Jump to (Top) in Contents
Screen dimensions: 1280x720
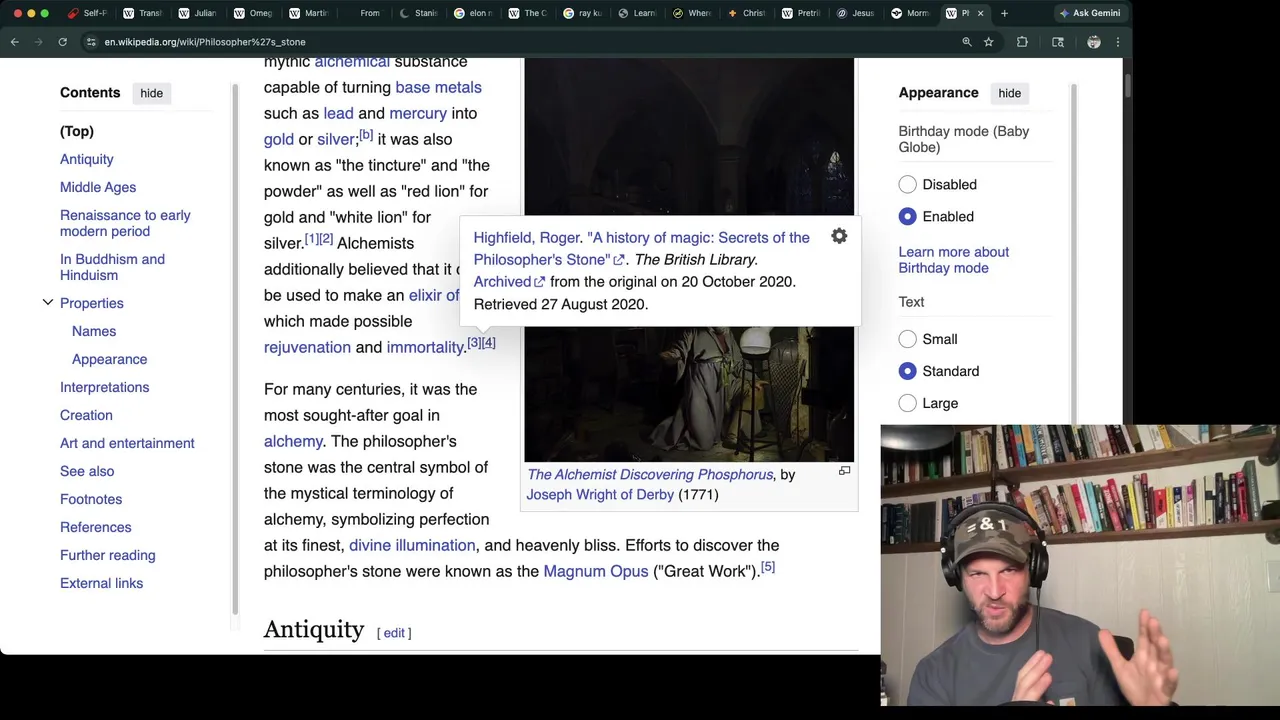tap(77, 131)
